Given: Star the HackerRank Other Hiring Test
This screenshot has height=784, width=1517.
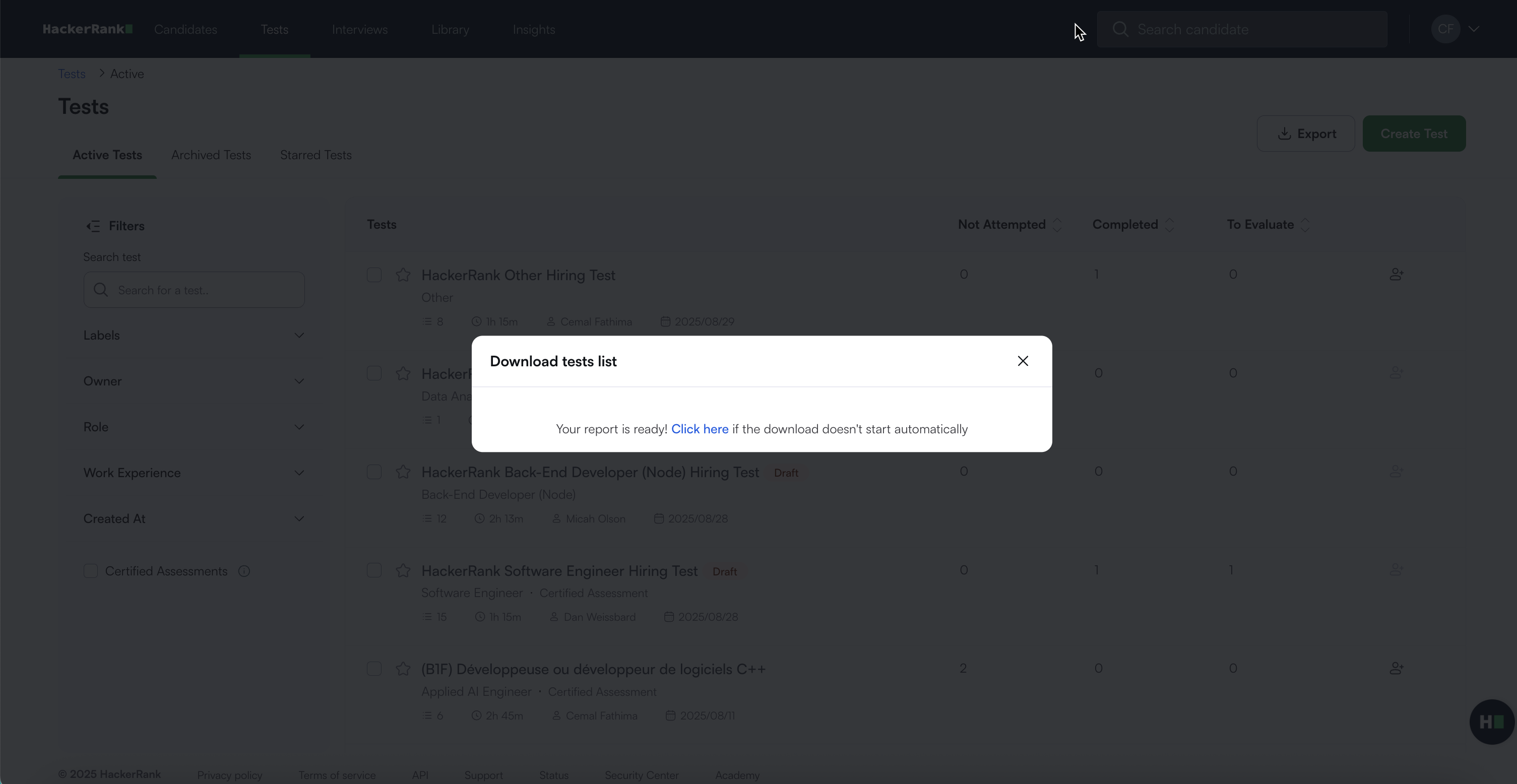Looking at the screenshot, I should click(x=403, y=275).
